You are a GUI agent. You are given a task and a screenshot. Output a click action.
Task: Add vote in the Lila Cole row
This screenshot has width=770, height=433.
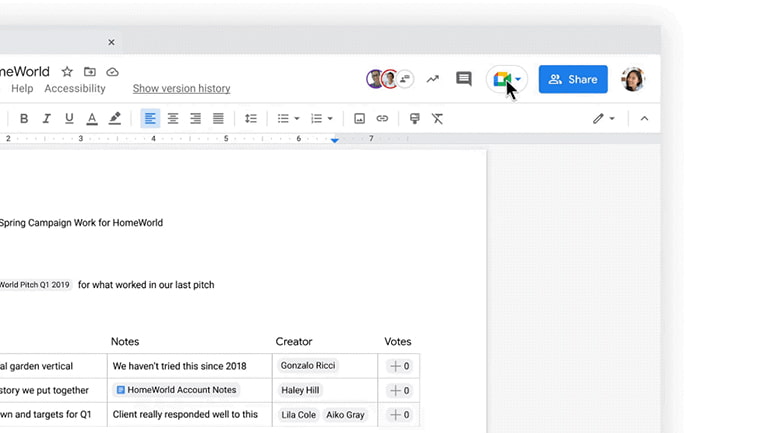(x=399, y=415)
